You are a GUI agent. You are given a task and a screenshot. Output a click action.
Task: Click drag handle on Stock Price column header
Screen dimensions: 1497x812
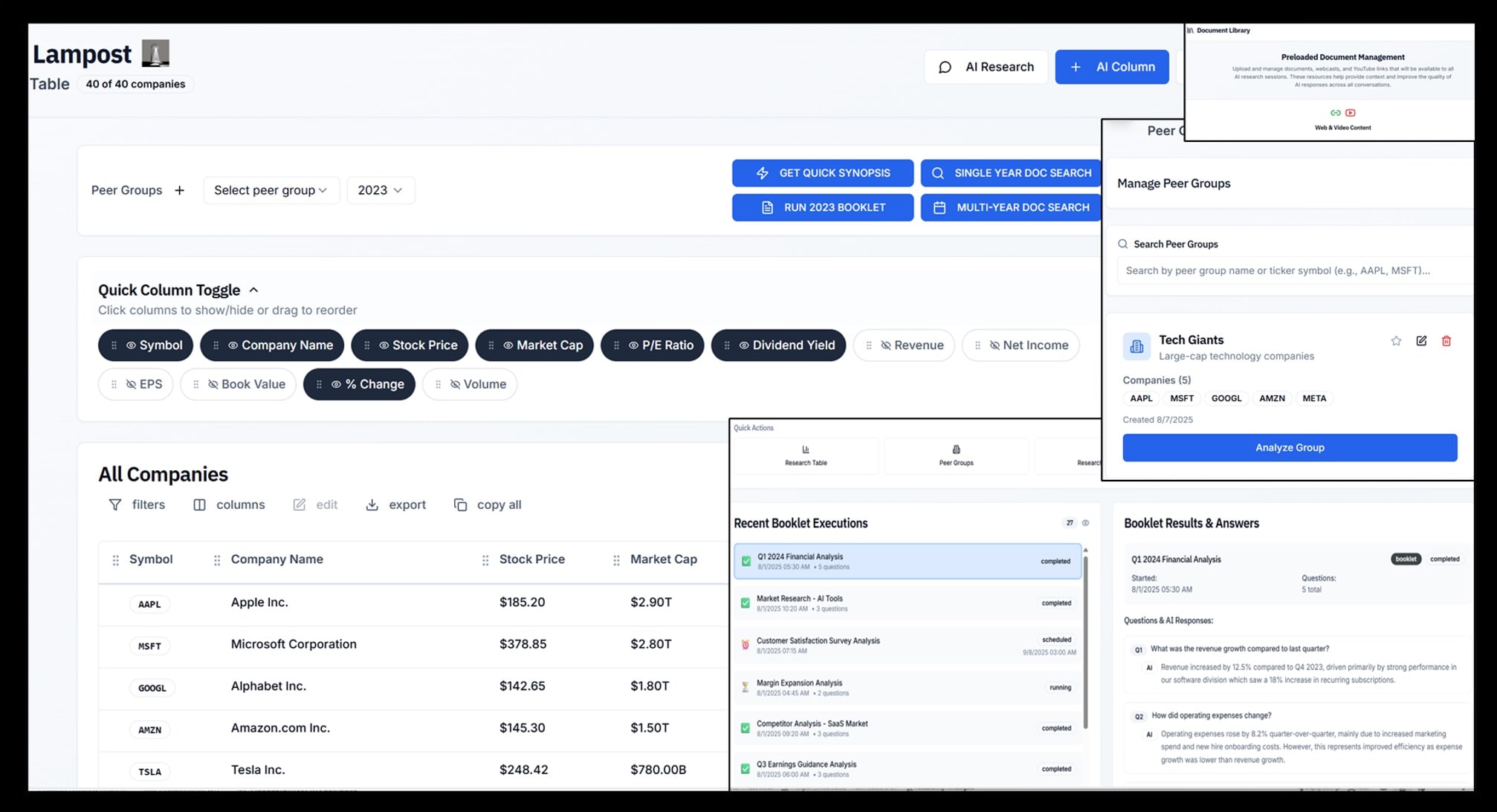pos(485,560)
